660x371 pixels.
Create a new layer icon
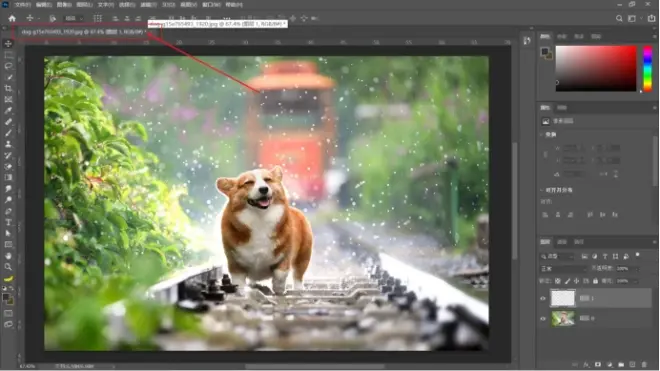coord(632,365)
